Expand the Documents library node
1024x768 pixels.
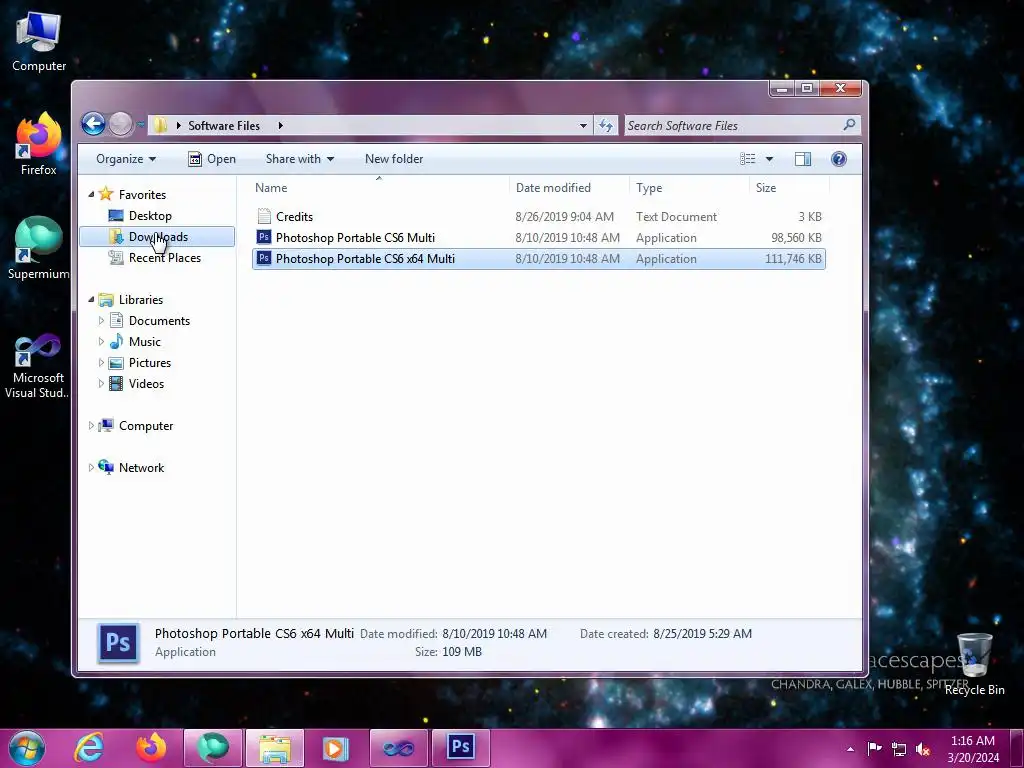[101, 321]
